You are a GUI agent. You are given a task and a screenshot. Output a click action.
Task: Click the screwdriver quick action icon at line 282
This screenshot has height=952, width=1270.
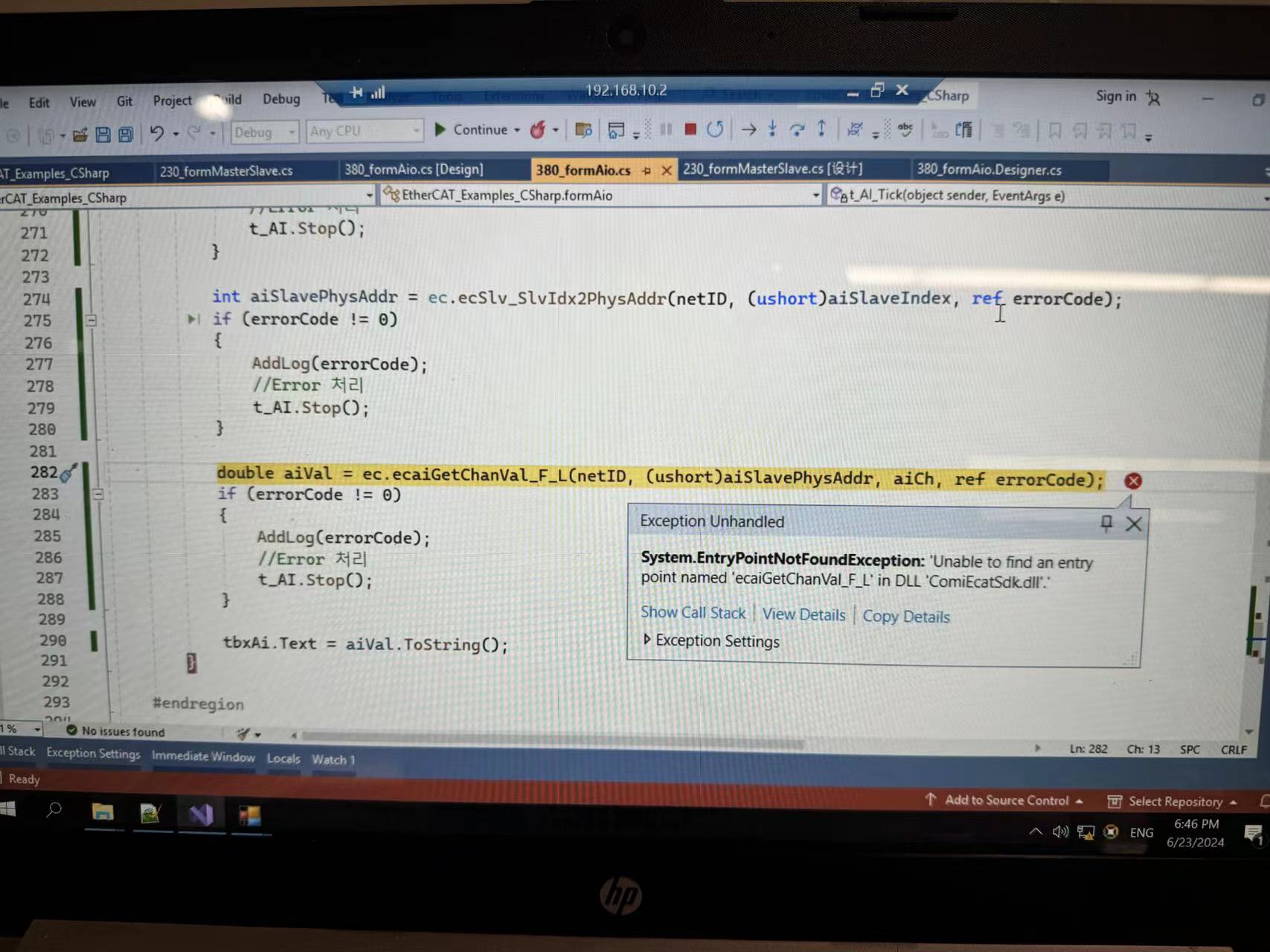(x=68, y=473)
